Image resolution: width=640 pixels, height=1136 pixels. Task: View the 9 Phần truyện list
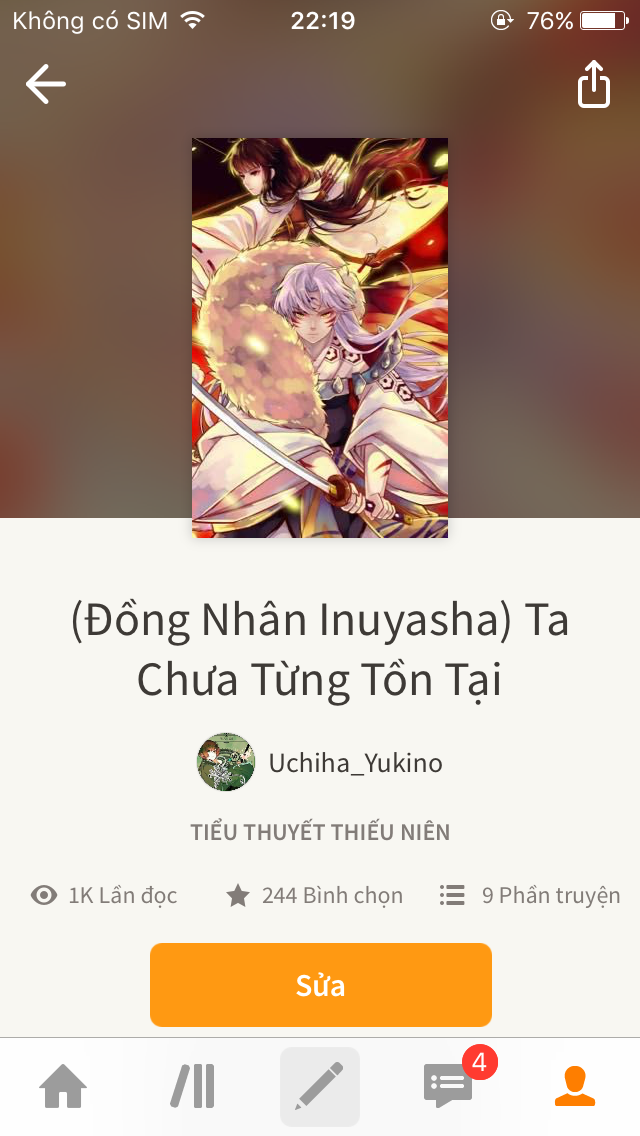551,895
